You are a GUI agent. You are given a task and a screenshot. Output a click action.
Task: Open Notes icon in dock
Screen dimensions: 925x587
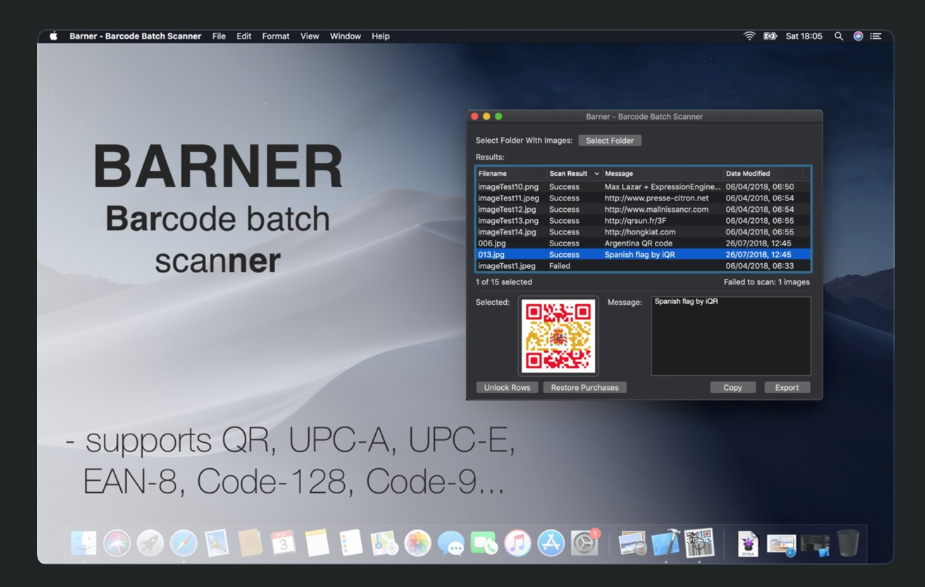coord(317,543)
